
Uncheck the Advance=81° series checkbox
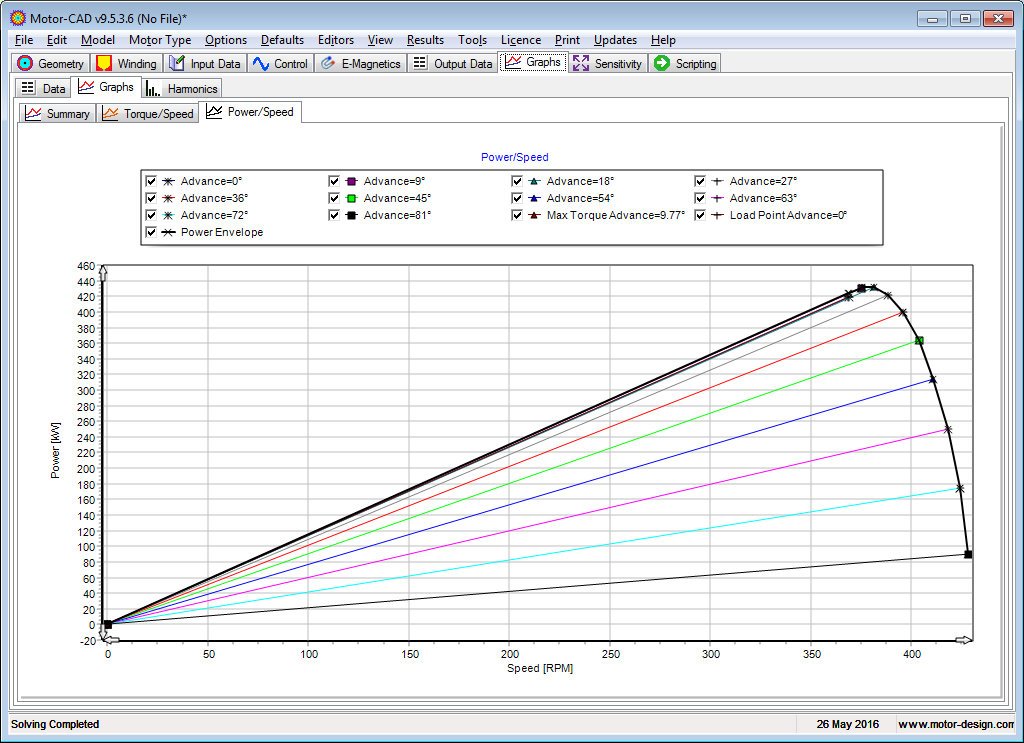coord(334,215)
